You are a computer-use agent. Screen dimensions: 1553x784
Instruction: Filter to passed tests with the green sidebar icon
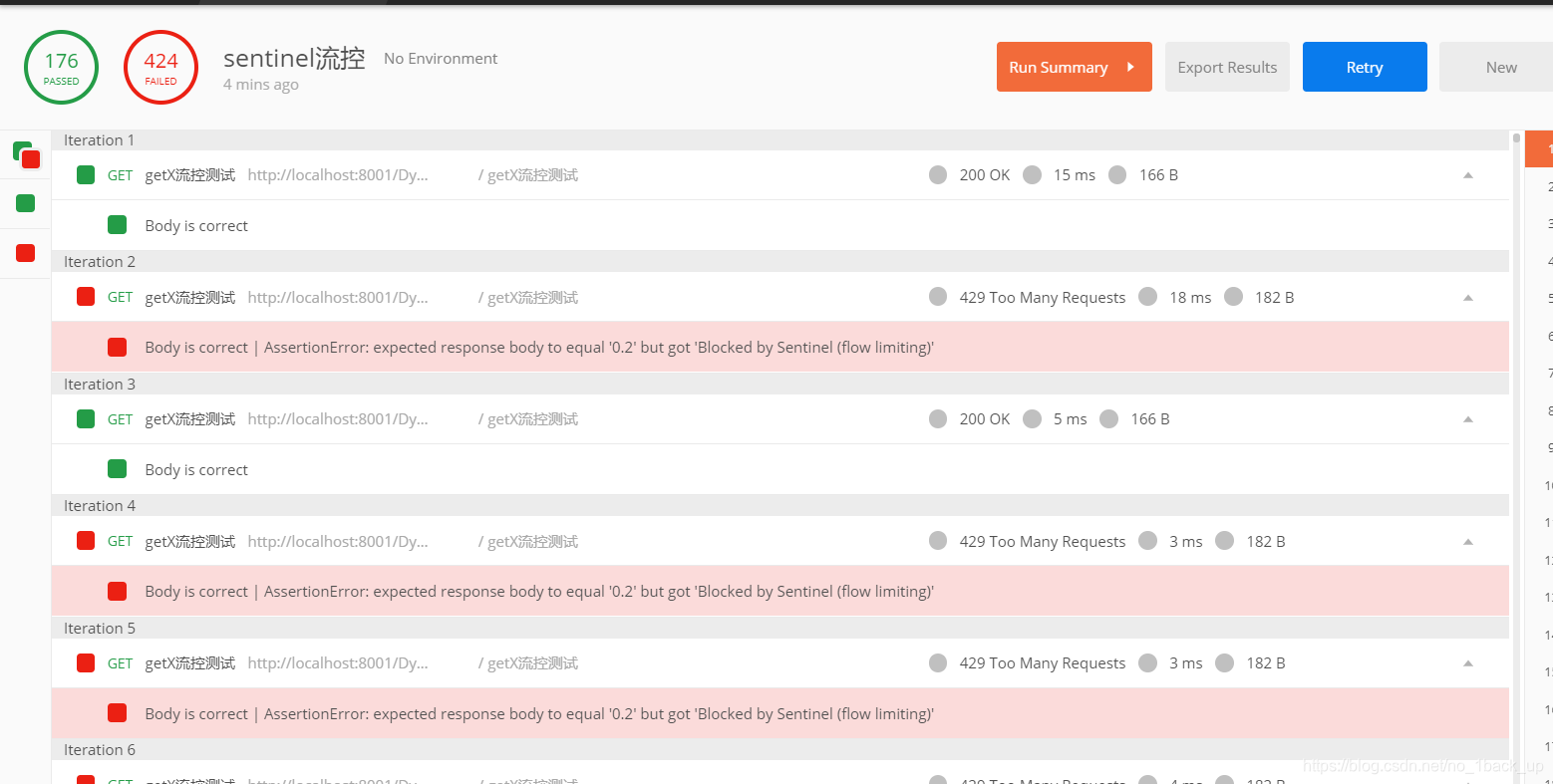[x=26, y=203]
